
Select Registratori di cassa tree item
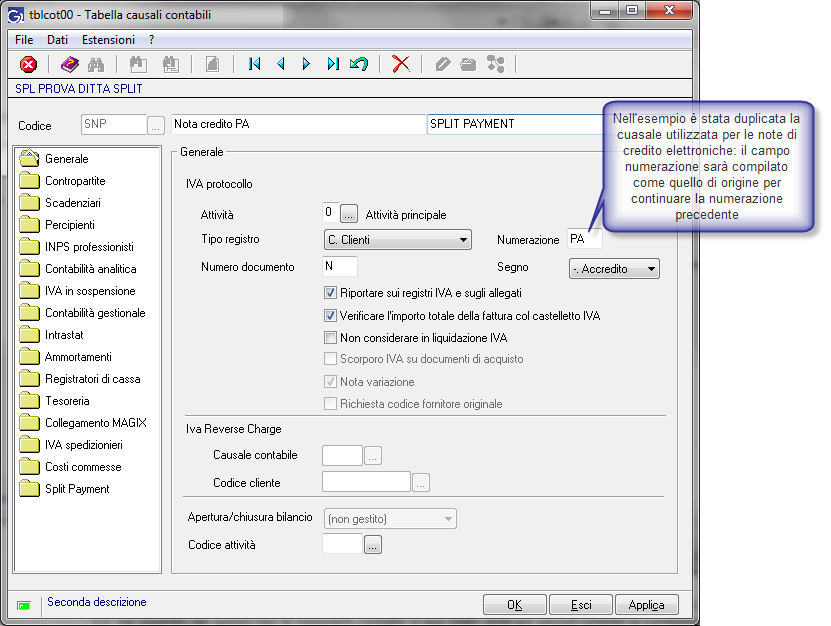[92, 379]
